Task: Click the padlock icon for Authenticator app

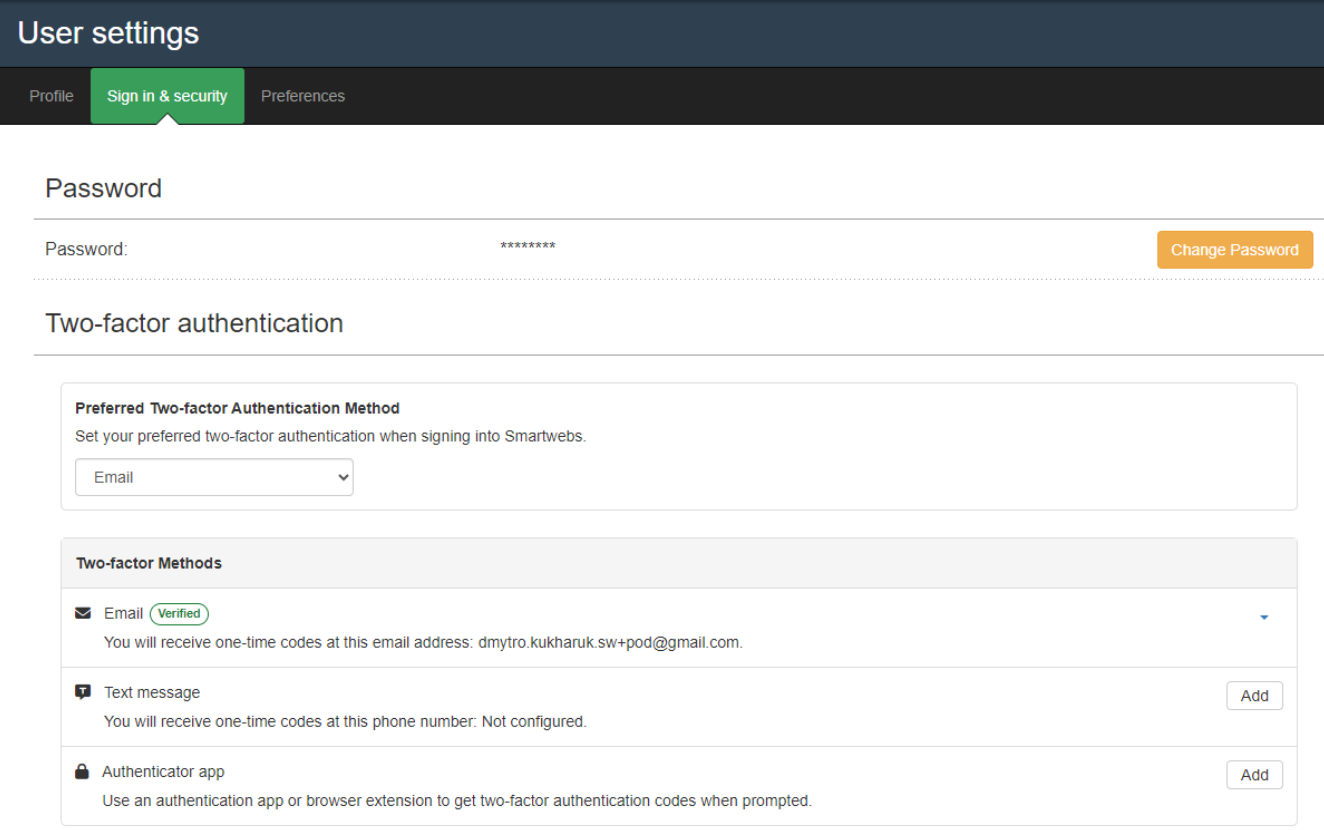Action: point(82,772)
